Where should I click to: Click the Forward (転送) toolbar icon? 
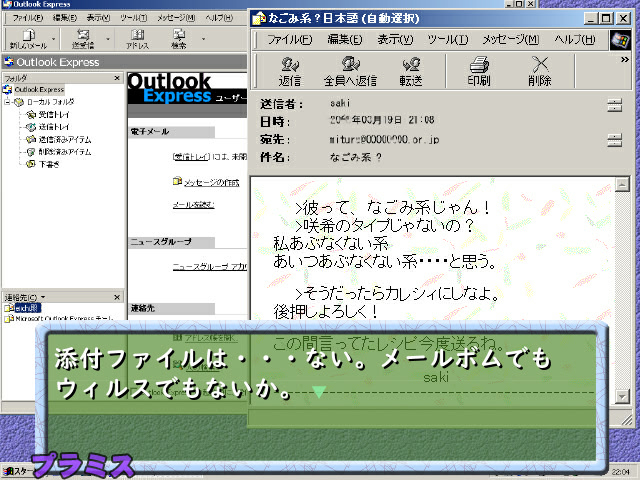point(410,69)
